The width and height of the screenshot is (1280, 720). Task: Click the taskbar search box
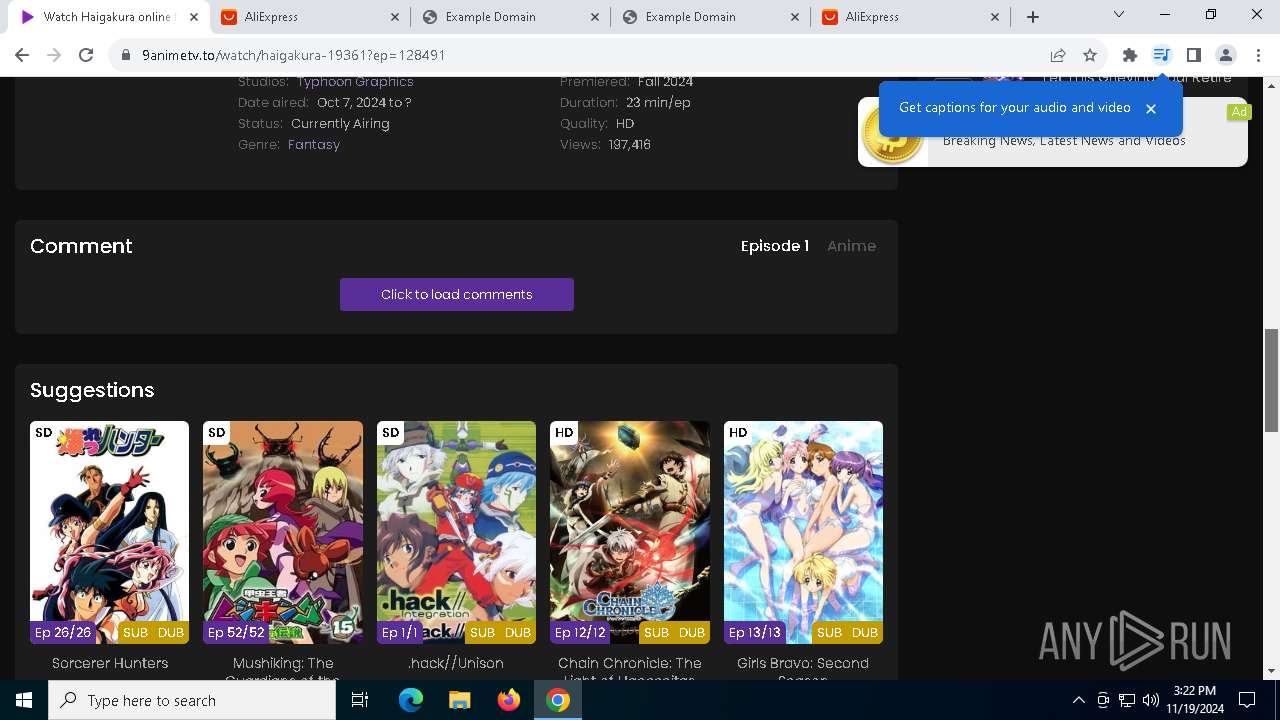pos(192,700)
